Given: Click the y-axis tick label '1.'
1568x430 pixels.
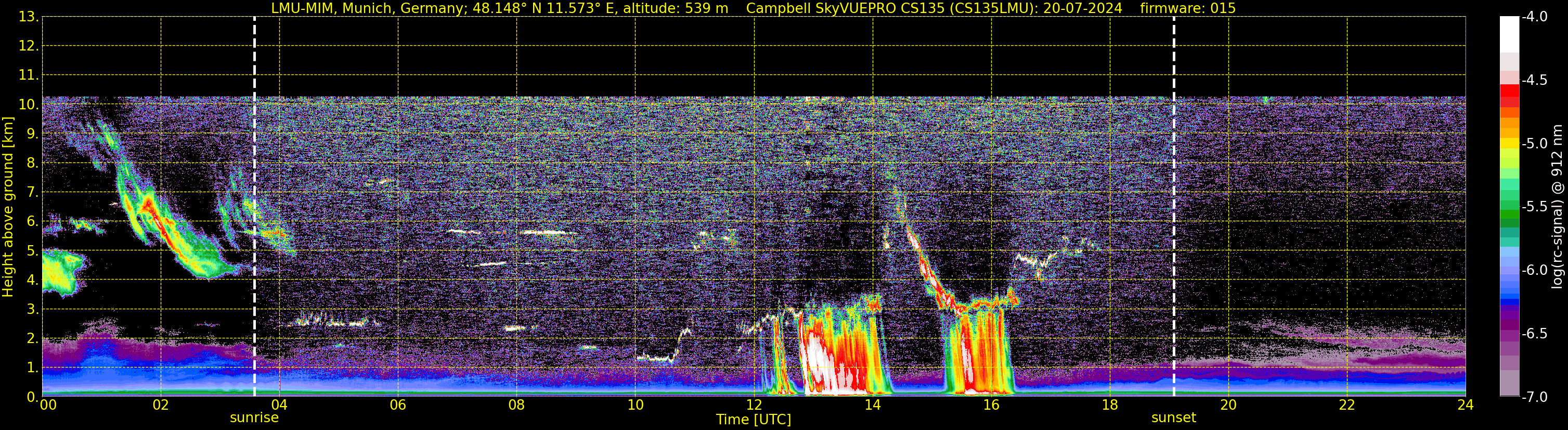Looking at the screenshot, I should click(x=33, y=368).
